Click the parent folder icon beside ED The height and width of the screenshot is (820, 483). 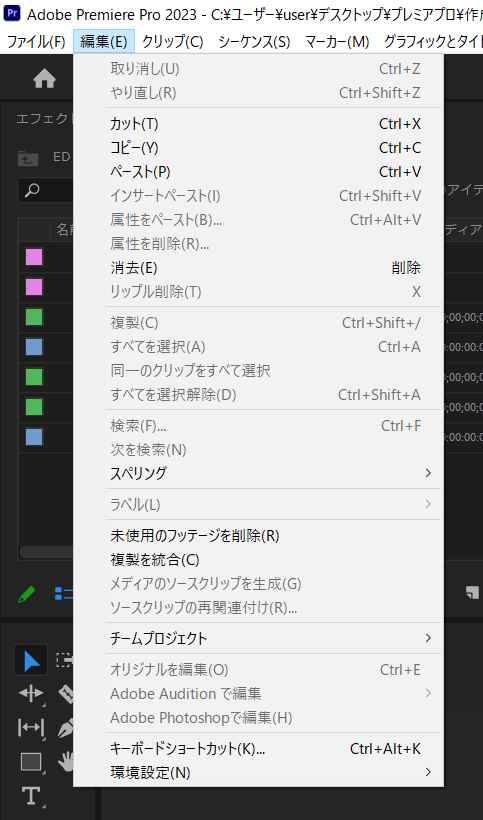coord(28,157)
